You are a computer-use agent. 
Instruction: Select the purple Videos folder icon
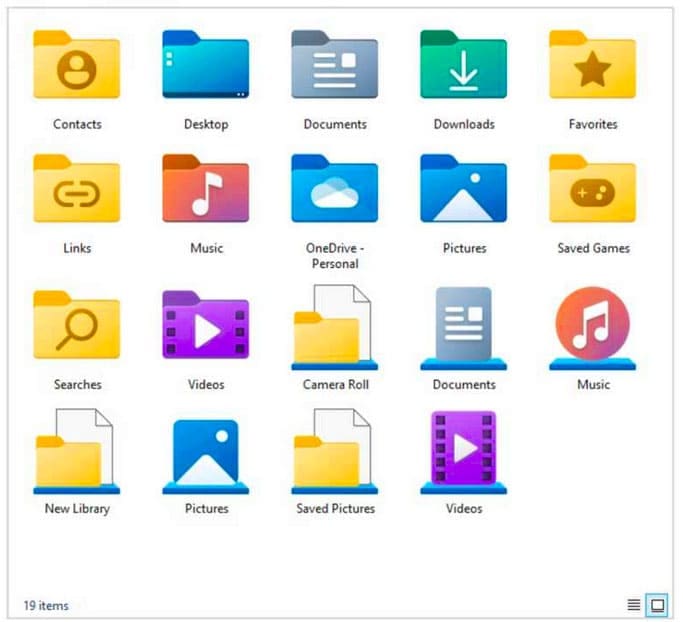click(206, 326)
